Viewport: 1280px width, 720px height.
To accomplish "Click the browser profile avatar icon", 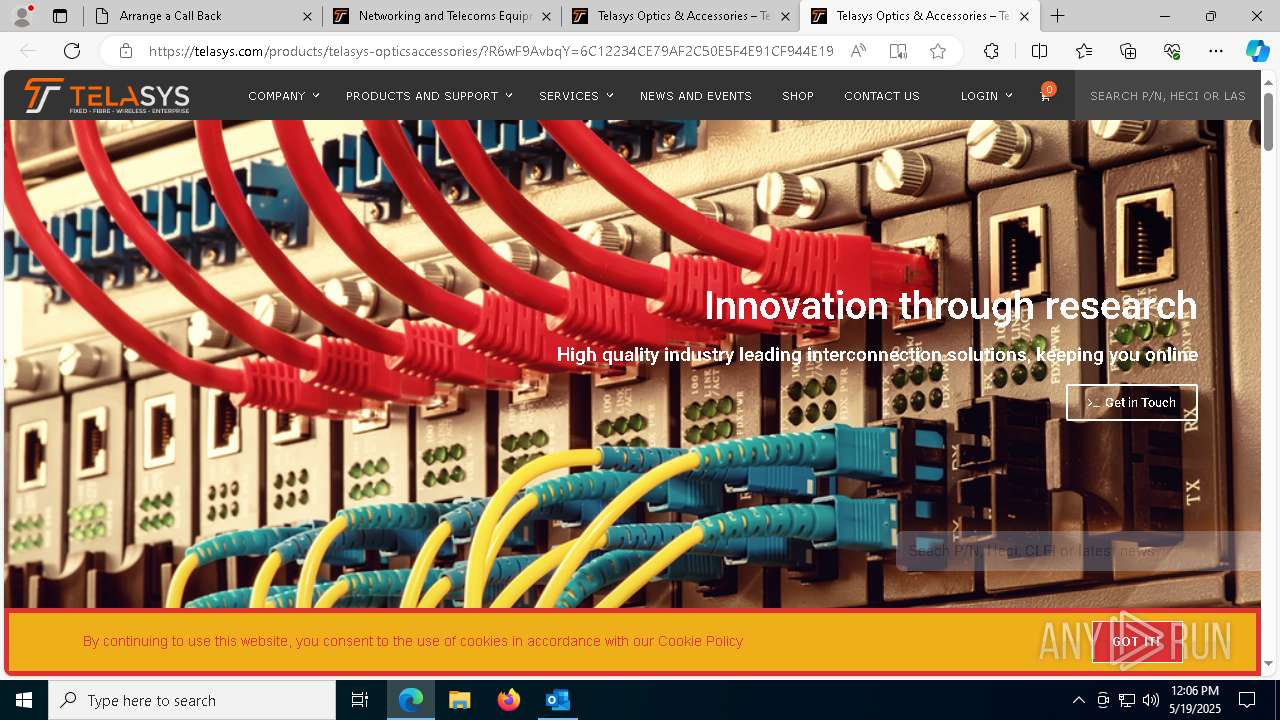I will pyautogui.click(x=22, y=16).
